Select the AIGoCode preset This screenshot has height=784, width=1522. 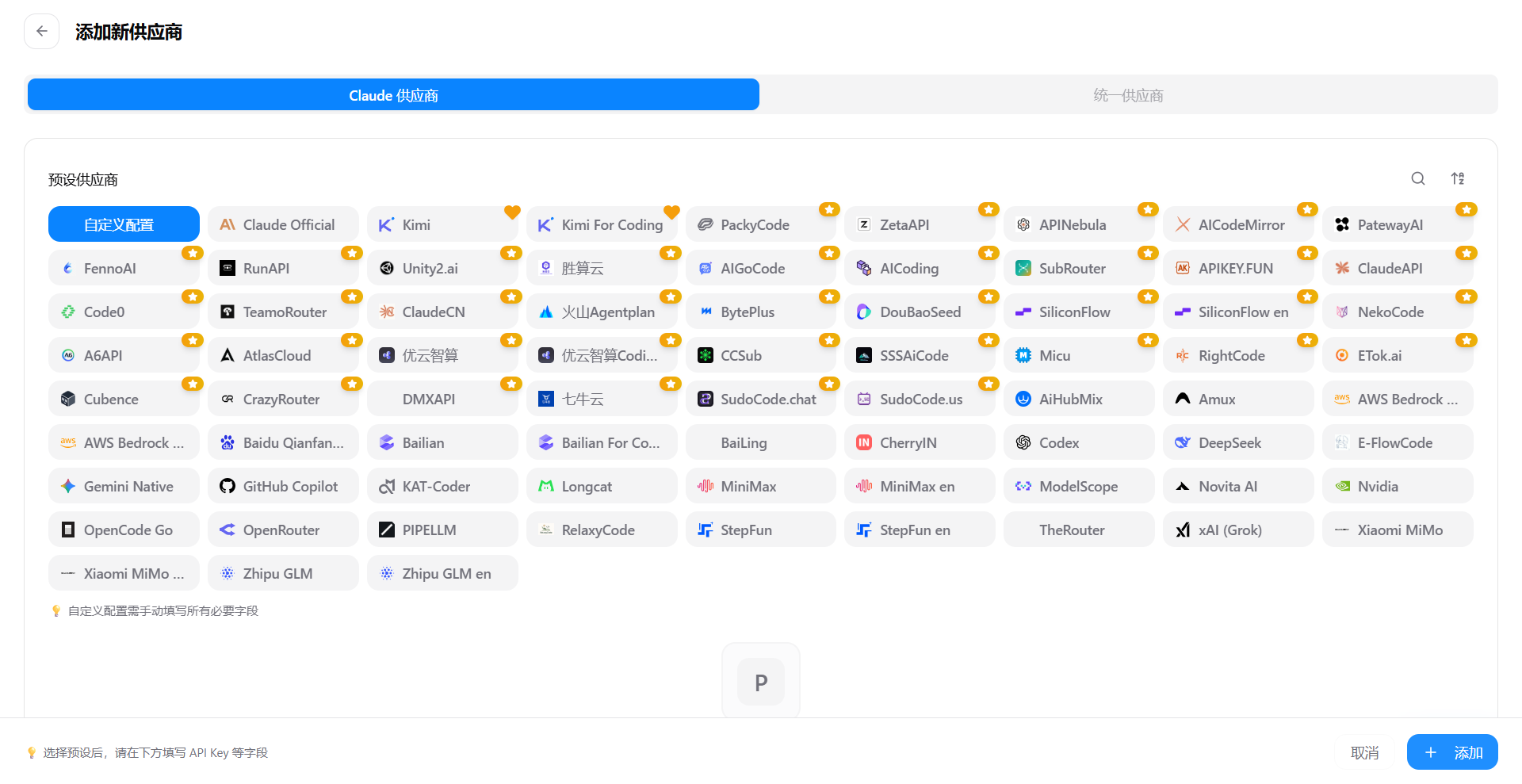[761, 268]
